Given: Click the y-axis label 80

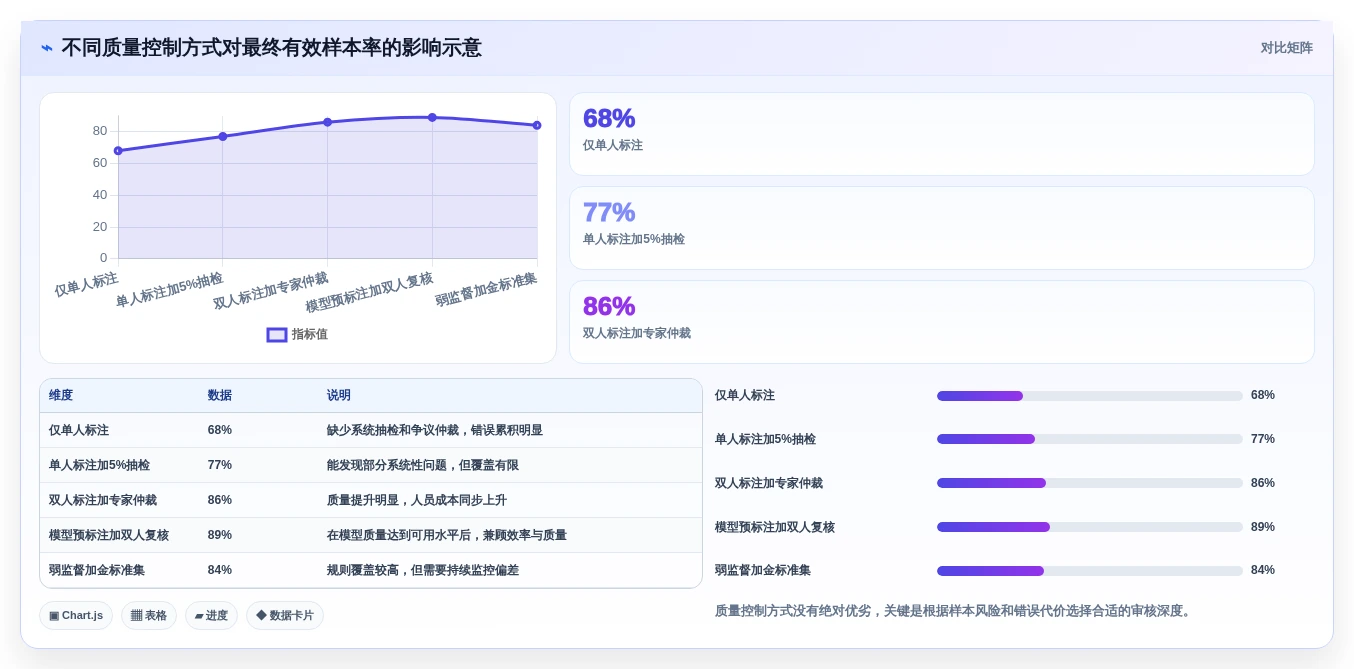Looking at the screenshot, I should (100, 131).
